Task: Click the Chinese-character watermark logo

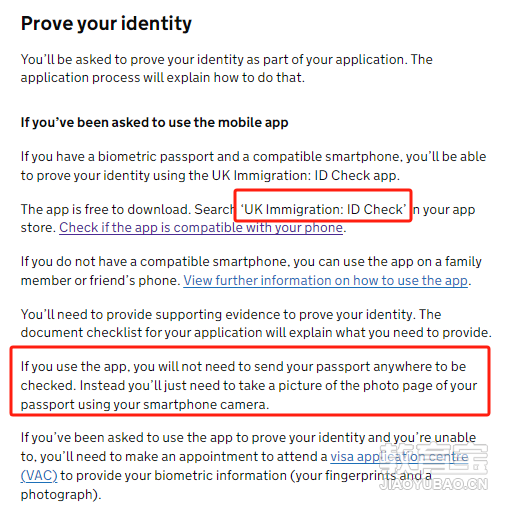Action: (434, 460)
